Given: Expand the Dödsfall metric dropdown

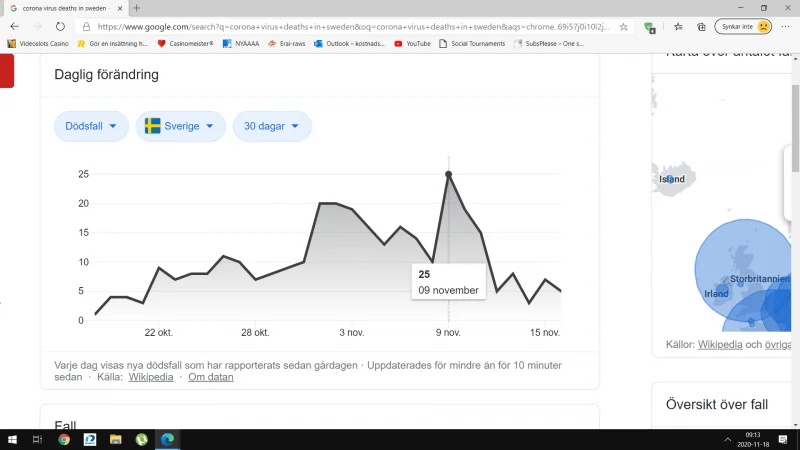Looking at the screenshot, I should click(91, 126).
